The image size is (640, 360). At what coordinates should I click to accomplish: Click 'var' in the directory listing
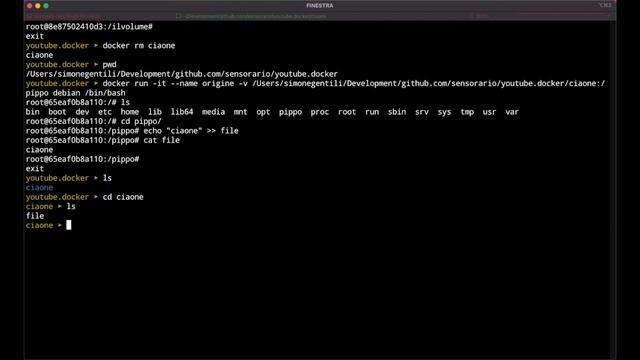point(512,112)
